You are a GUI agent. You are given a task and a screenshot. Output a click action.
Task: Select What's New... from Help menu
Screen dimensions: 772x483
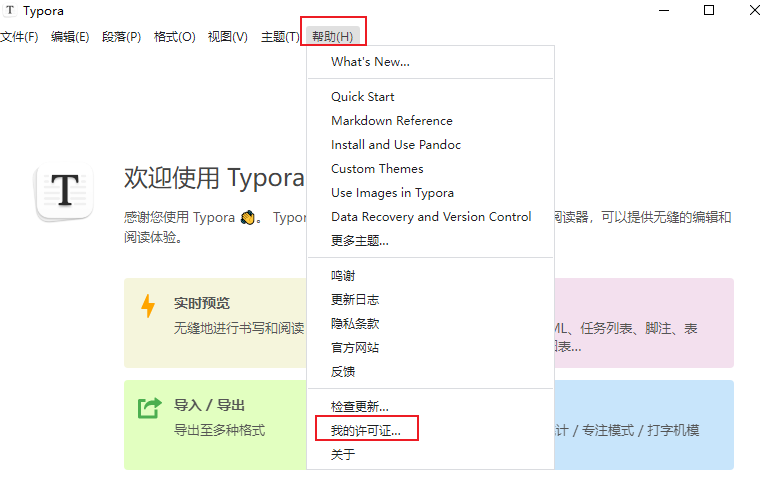pos(370,62)
